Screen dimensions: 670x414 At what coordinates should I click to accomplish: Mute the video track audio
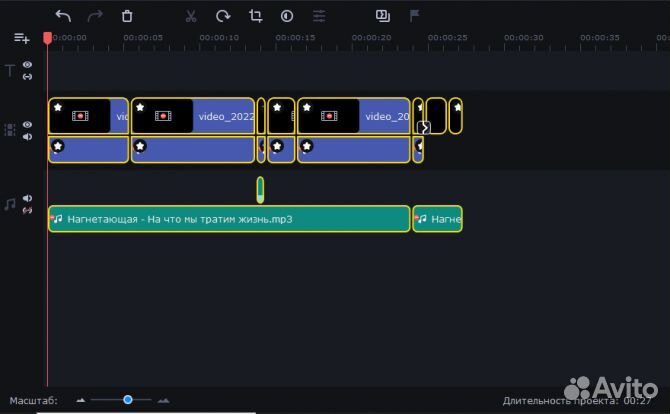[x=28, y=136]
